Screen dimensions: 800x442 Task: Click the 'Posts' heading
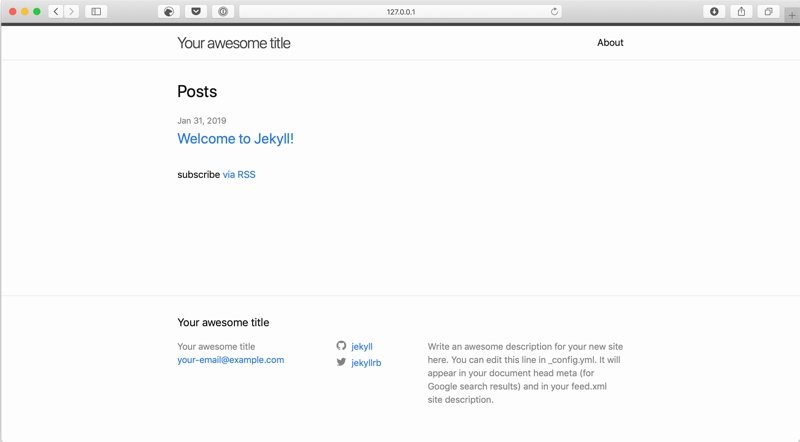click(197, 91)
